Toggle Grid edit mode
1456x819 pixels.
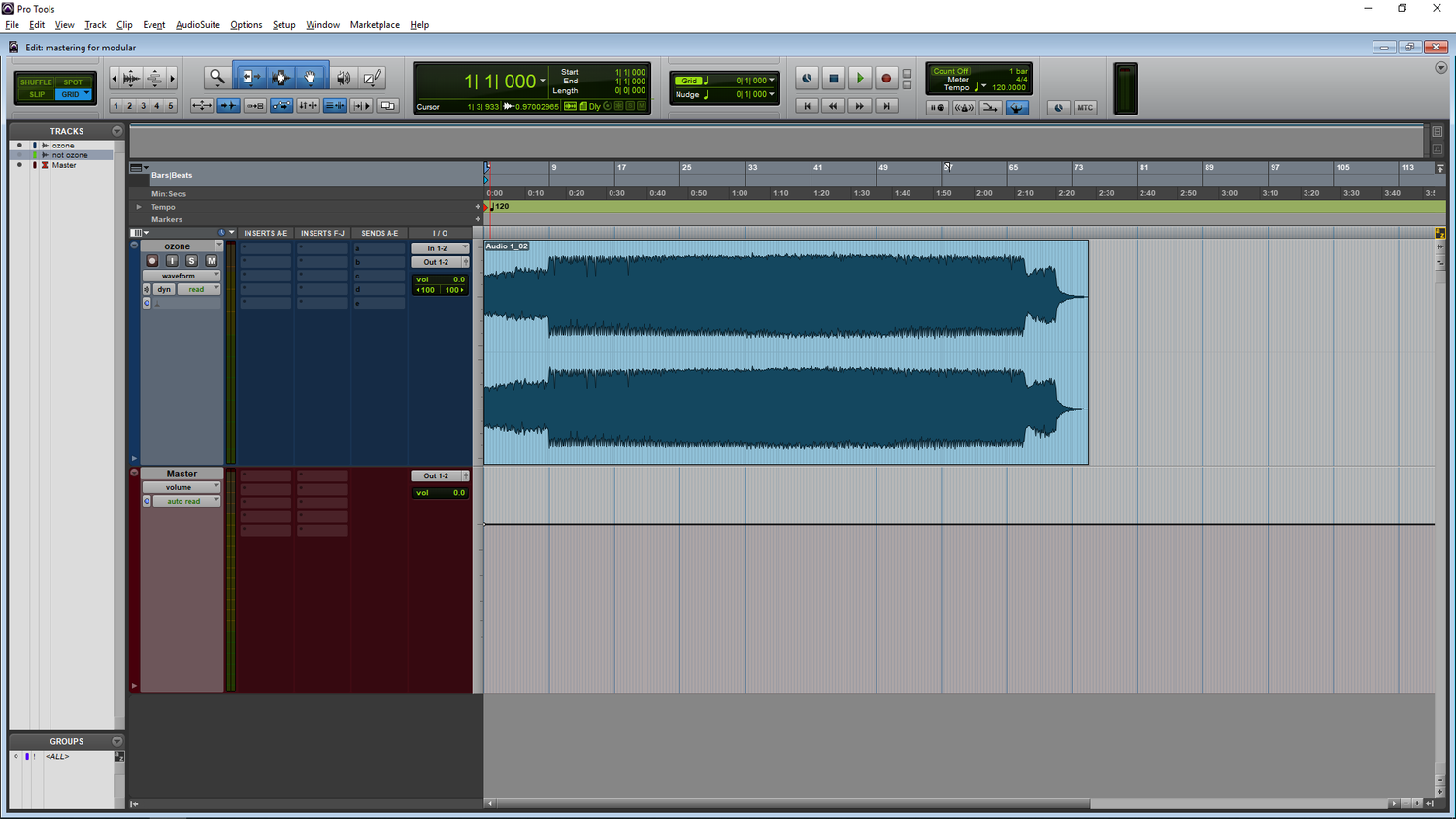tap(73, 94)
